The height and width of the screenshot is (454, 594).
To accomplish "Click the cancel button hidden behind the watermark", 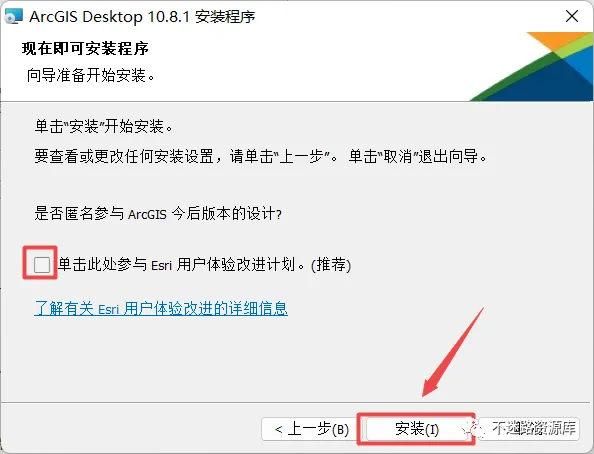I will [x=529, y=429].
